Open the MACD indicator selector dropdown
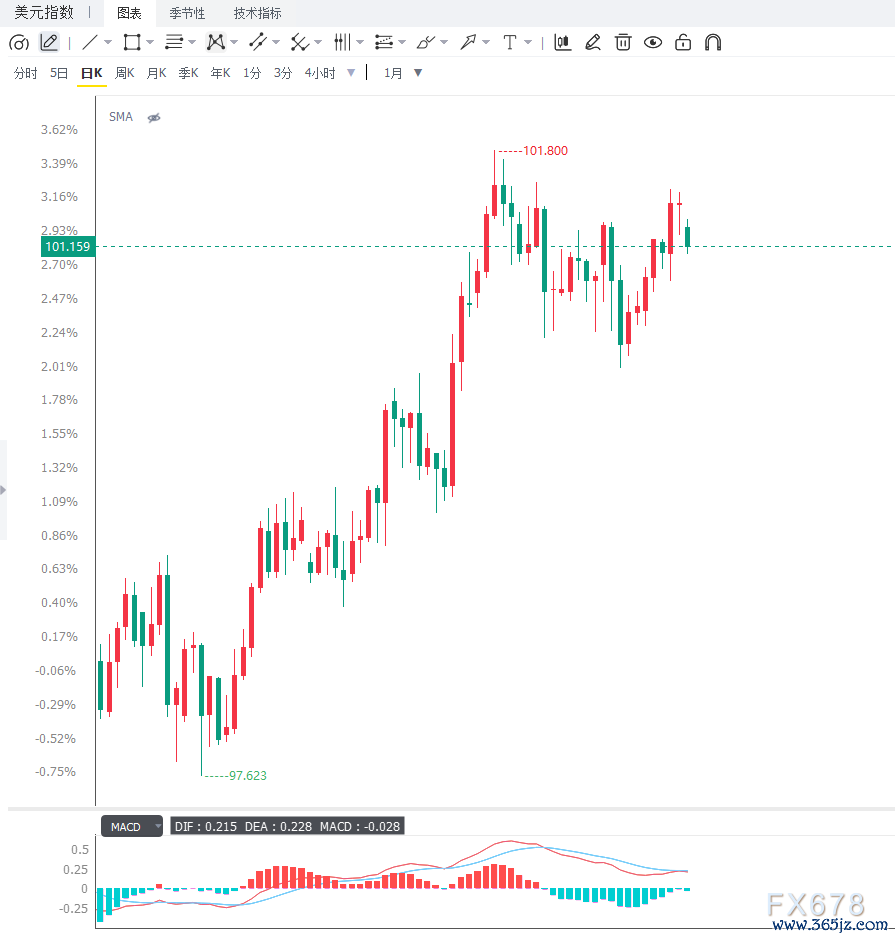The width and height of the screenshot is (895, 940). pyautogui.click(x=132, y=827)
